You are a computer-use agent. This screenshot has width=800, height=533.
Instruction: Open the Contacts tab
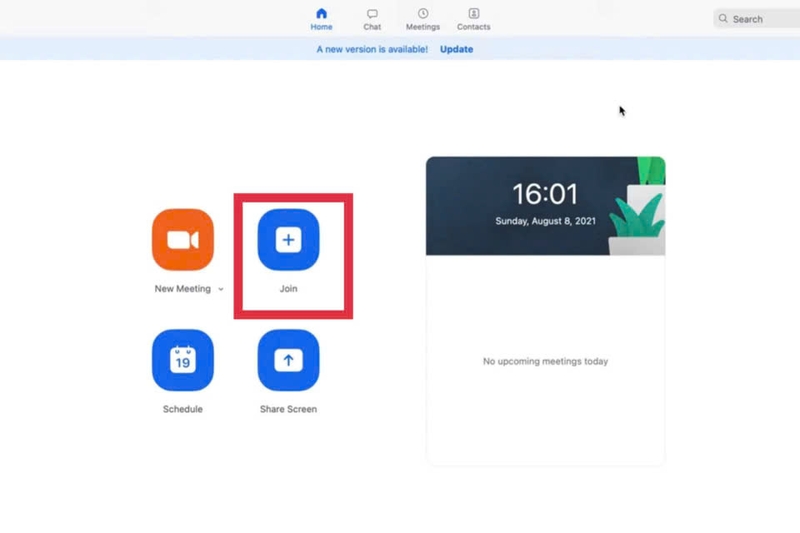pos(473,19)
